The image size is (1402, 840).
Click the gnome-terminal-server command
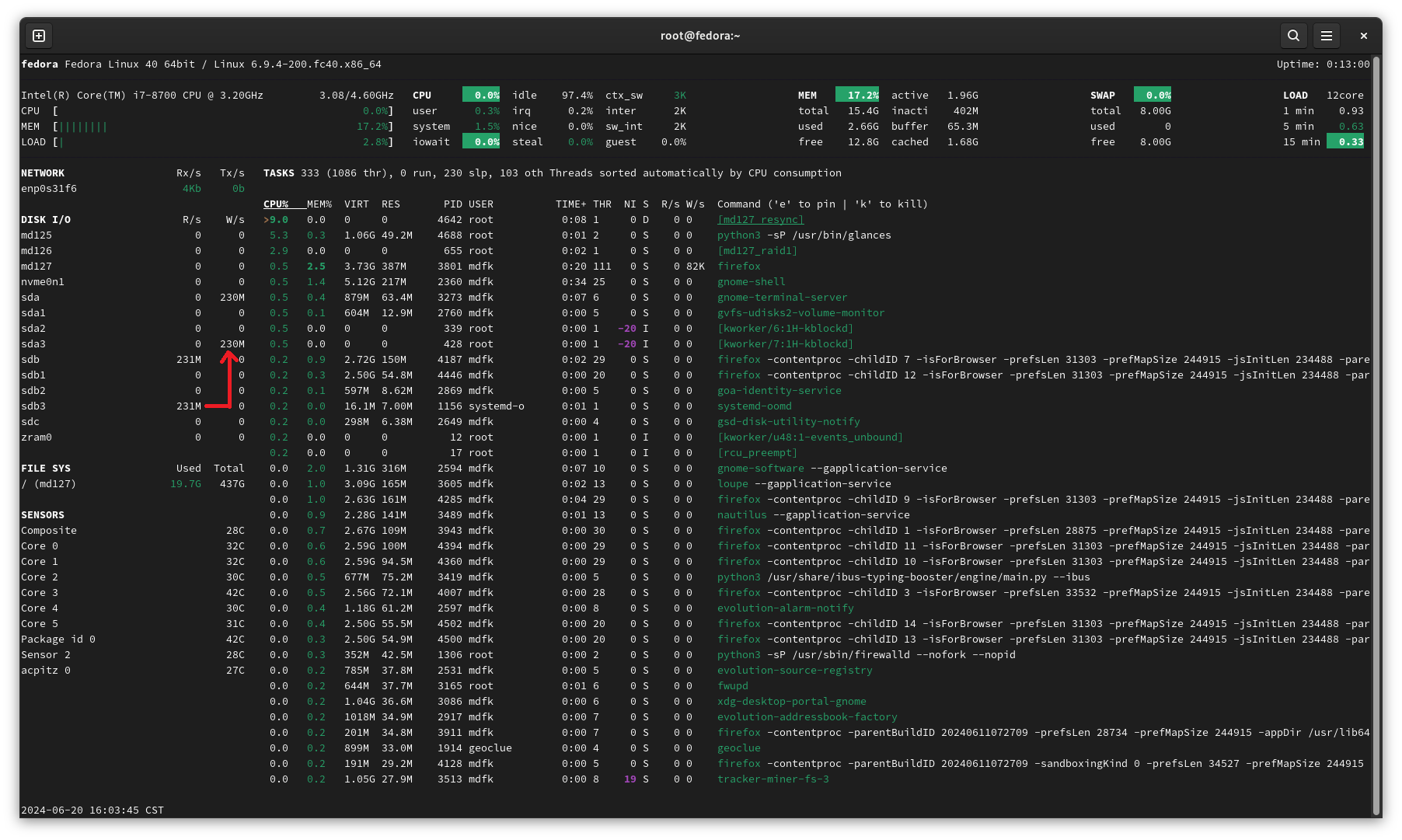(x=782, y=298)
